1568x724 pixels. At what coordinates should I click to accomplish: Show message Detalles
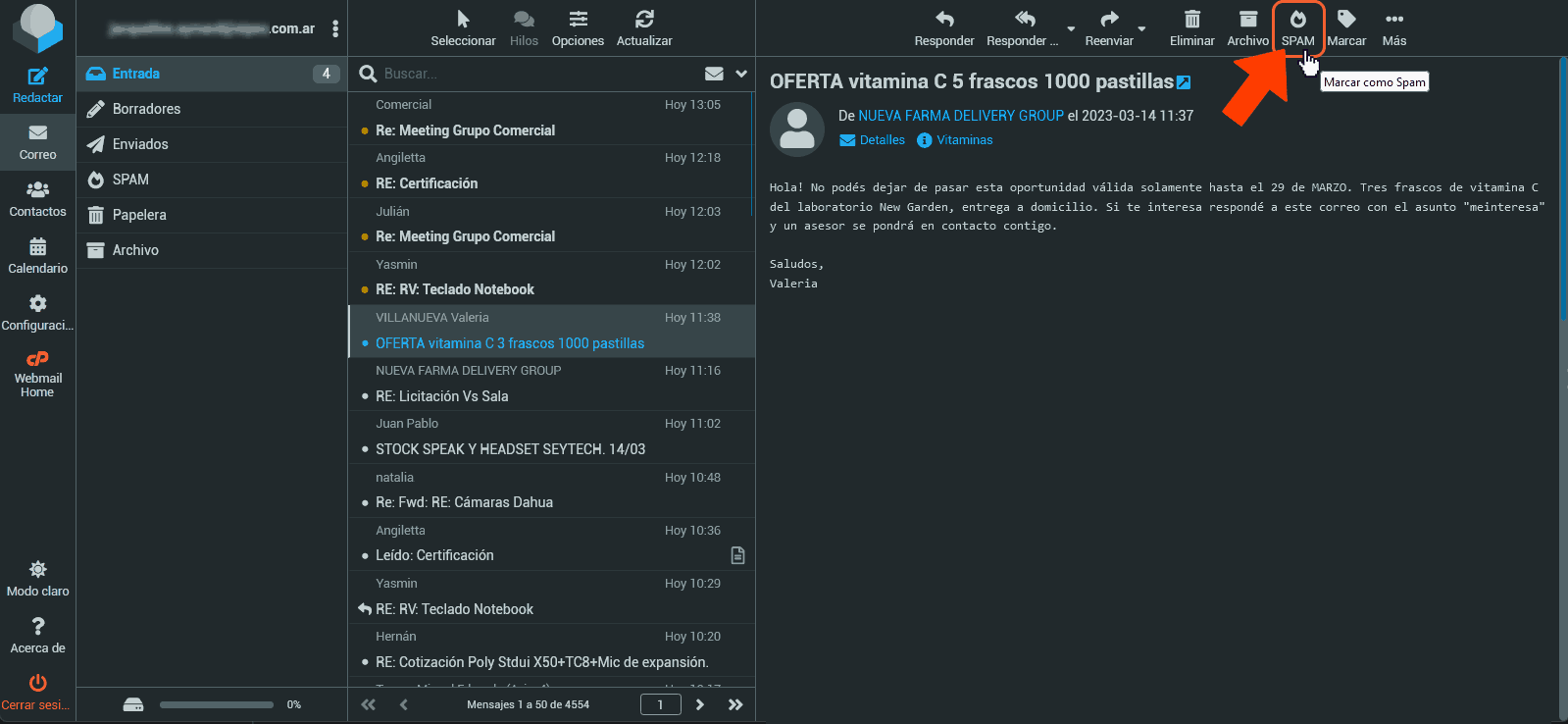point(872,140)
